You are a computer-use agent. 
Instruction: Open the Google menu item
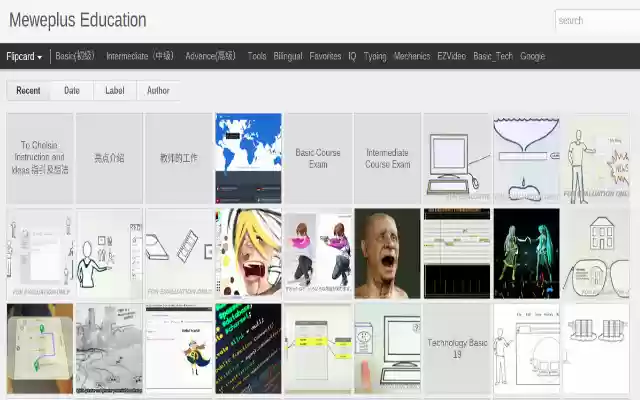pyautogui.click(x=532, y=56)
